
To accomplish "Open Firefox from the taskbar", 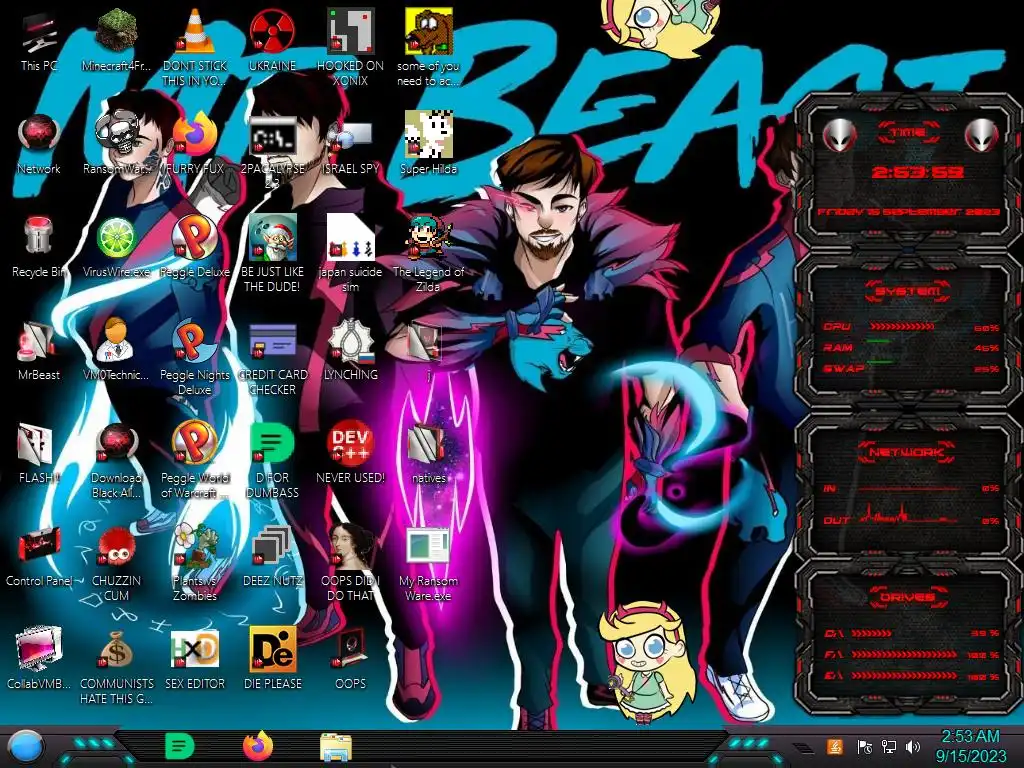I will tap(258, 746).
